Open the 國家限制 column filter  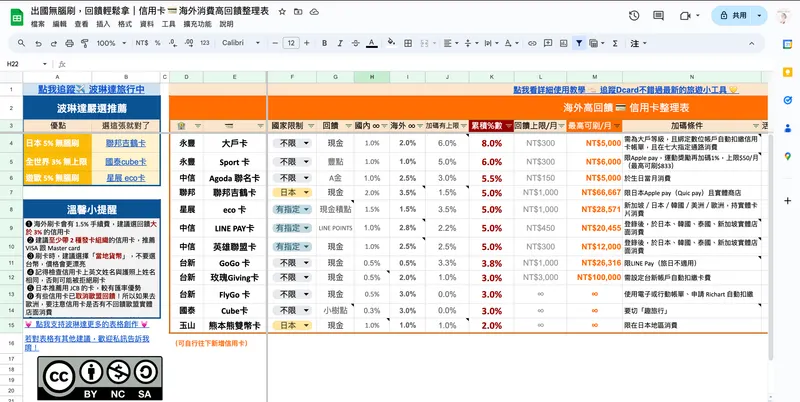[x=311, y=126]
